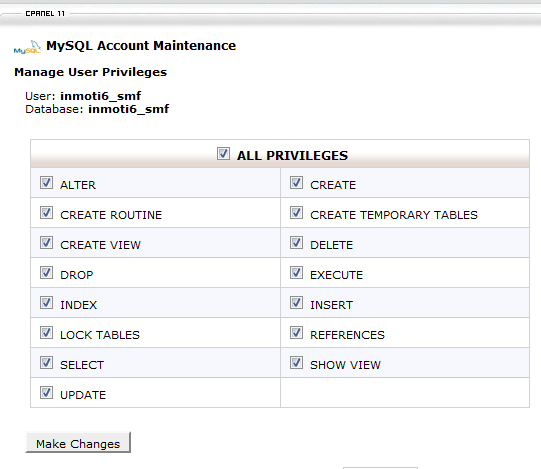The image size is (541, 469).
Task: Uncheck CREATE TEMPORARY TABLES checkbox
Action: tap(296, 213)
